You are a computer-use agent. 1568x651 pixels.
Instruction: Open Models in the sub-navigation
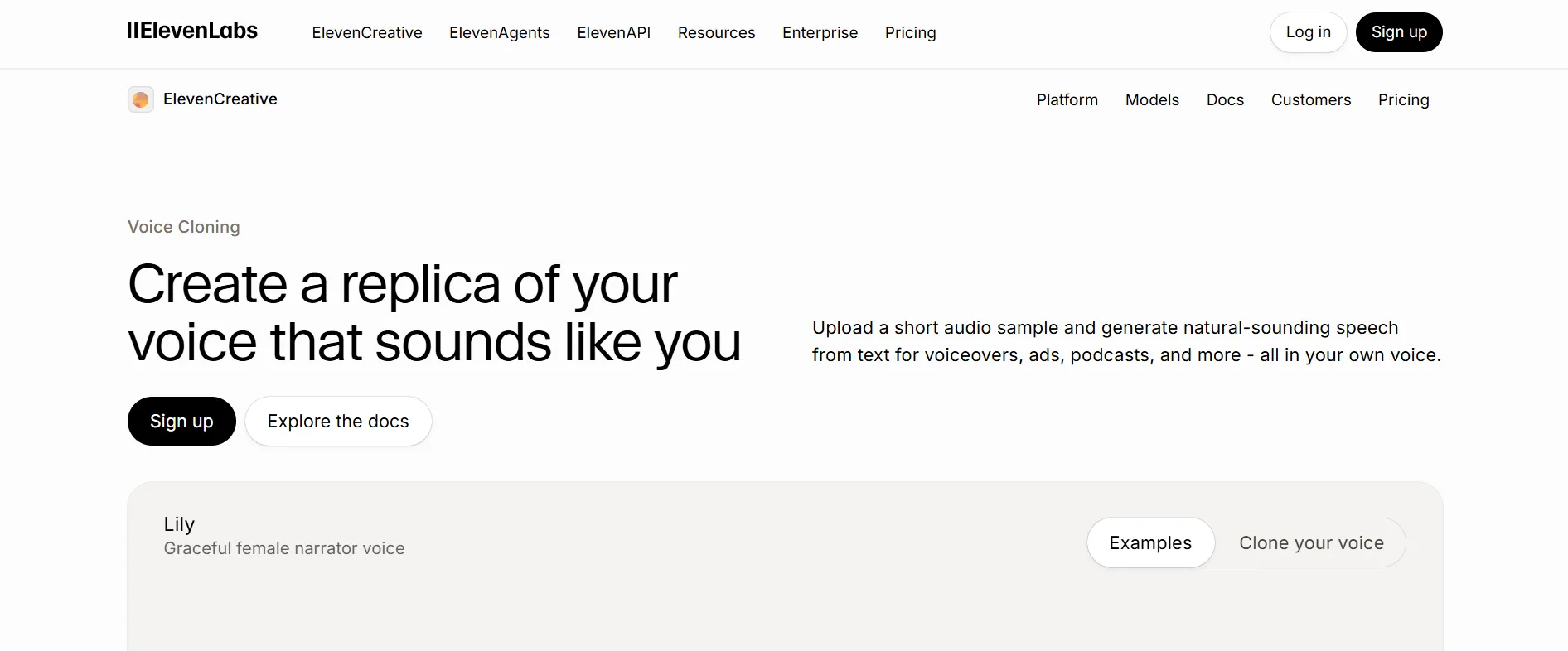click(1152, 99)
